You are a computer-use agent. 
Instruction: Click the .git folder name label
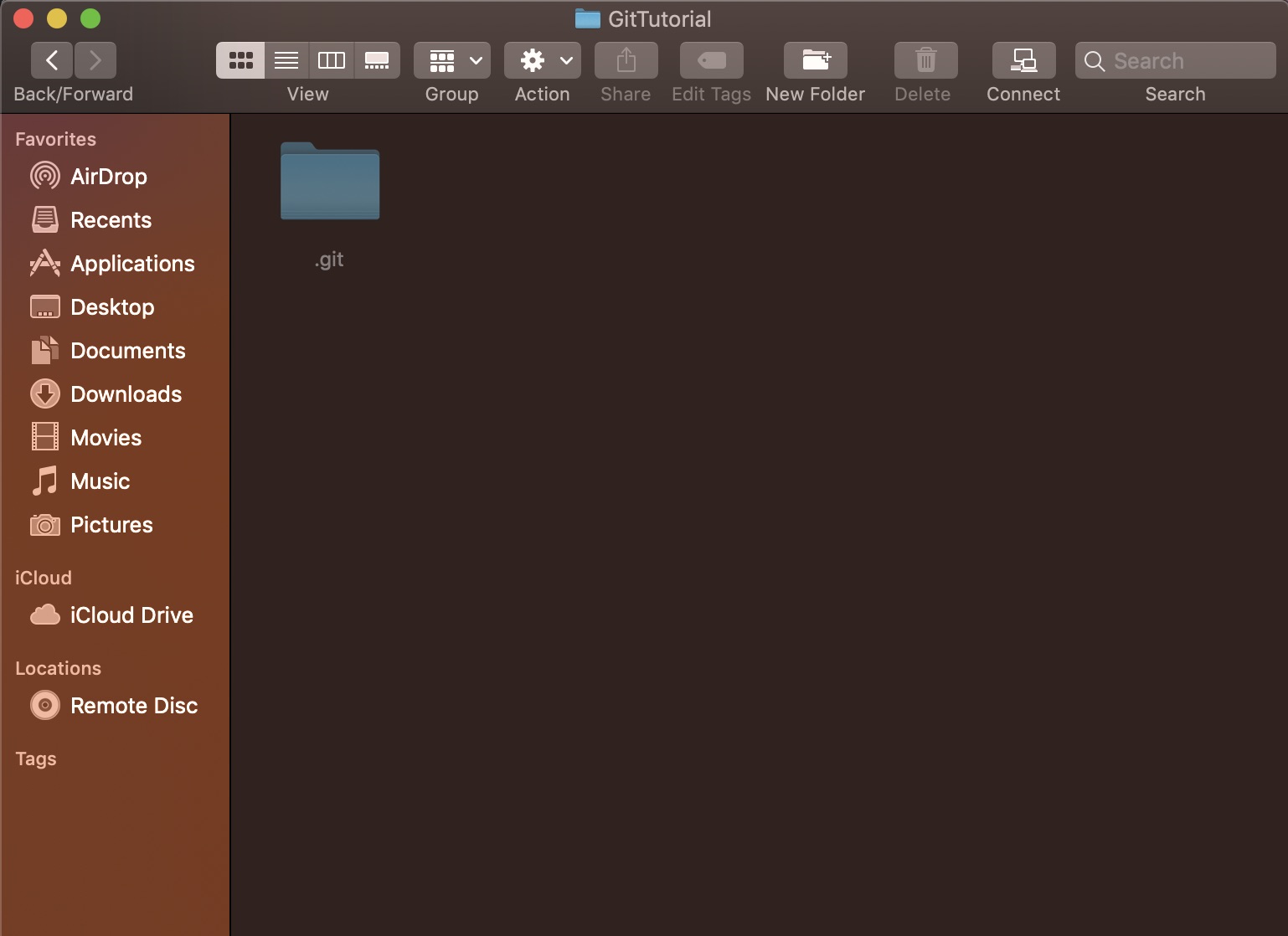329,260
